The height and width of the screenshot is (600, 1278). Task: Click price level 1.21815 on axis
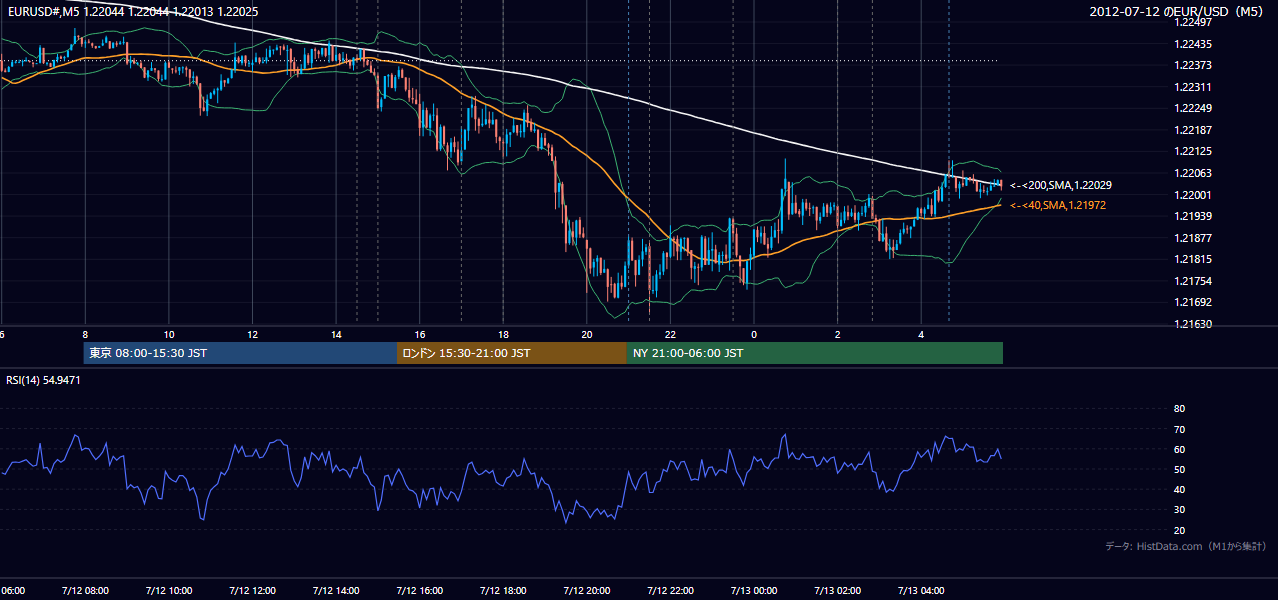pos(1192,259)
